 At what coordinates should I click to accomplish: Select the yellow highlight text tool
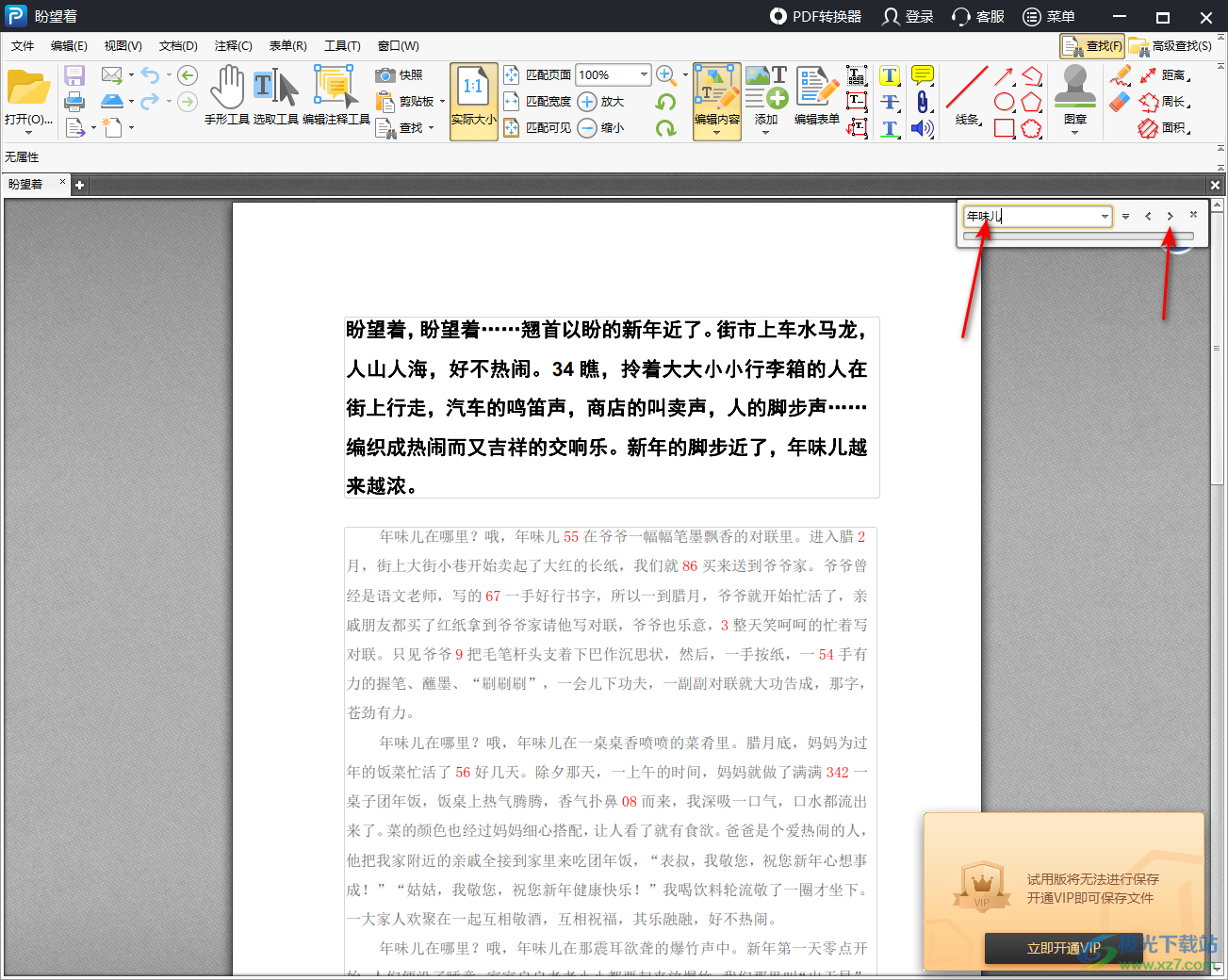[890, 75]
